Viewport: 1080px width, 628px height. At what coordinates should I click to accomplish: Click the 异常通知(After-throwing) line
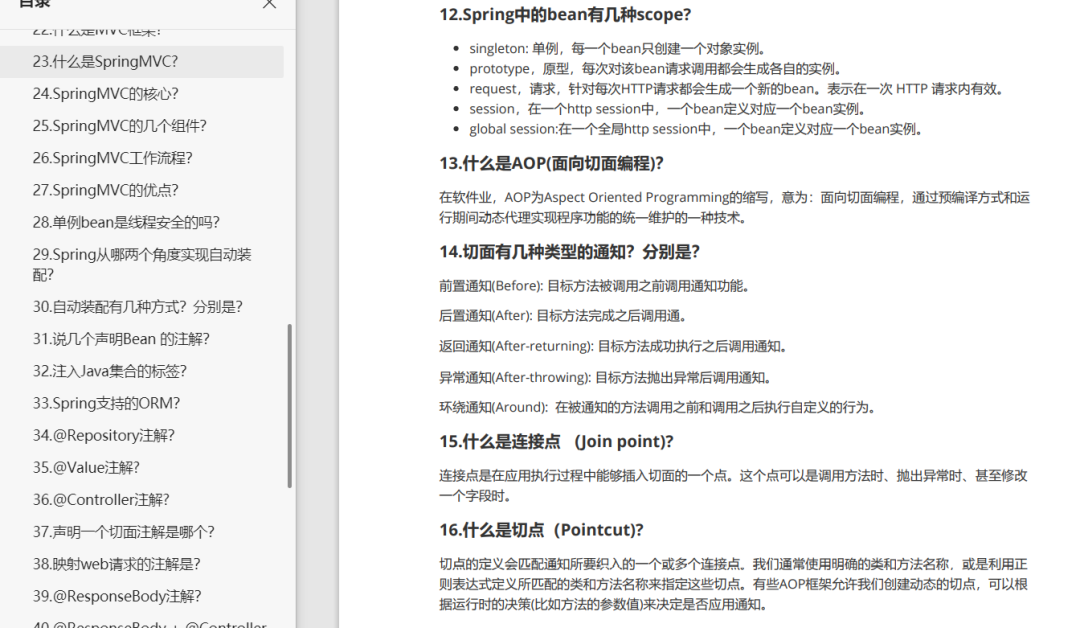(605, 377)
